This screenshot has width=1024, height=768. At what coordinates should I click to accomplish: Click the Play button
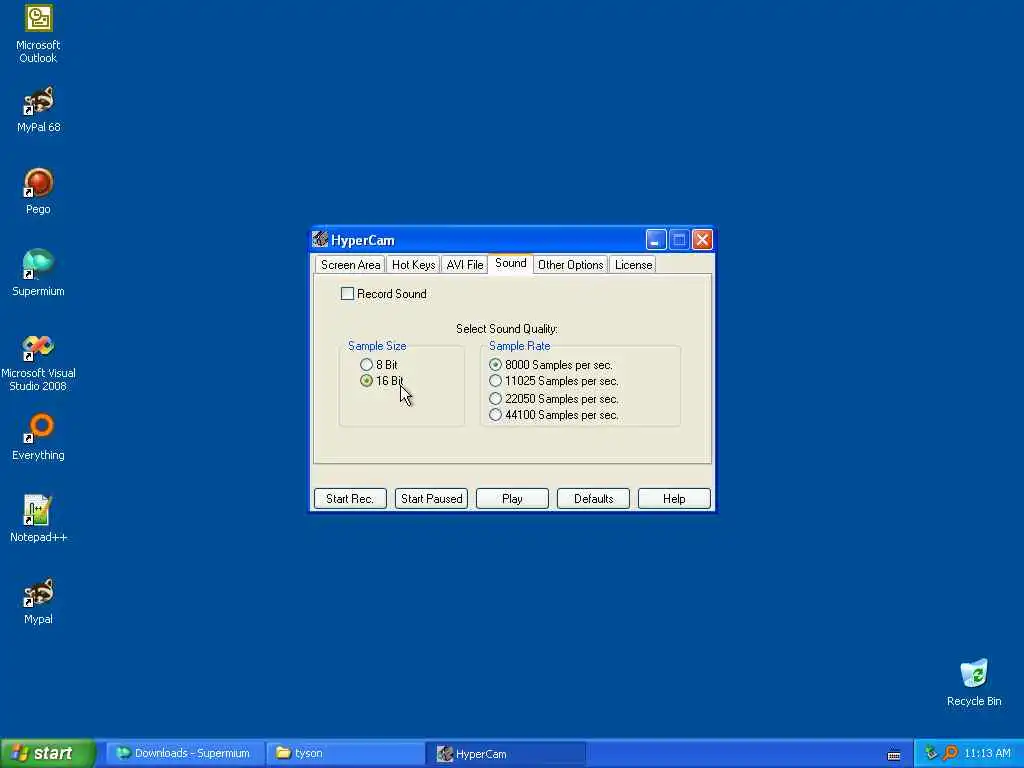(512, 498)
